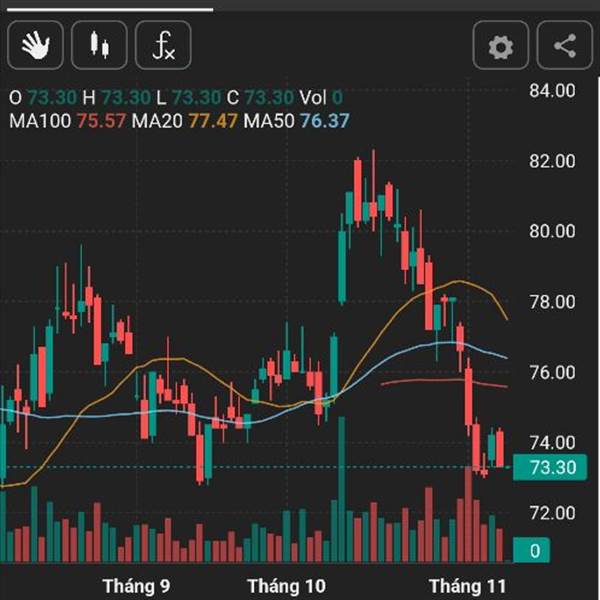Click the Tháng 10 time axis label
Screen dimensions: 600x600
click(287, 586)
